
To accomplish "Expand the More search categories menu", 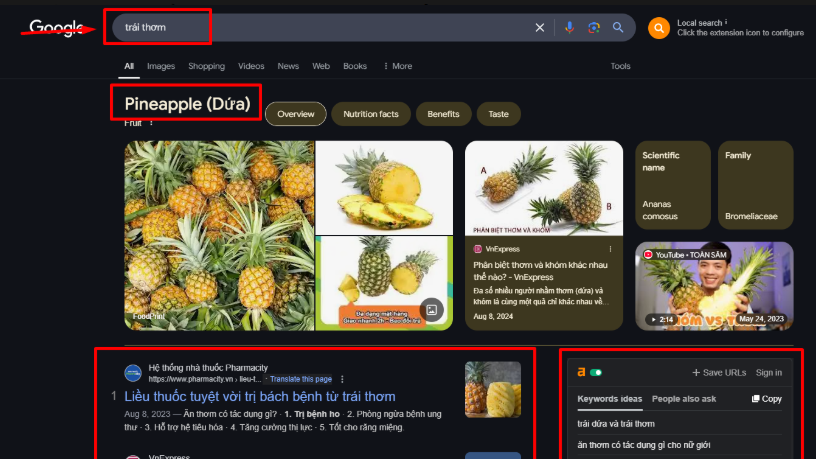I will (x=398, y=66).
